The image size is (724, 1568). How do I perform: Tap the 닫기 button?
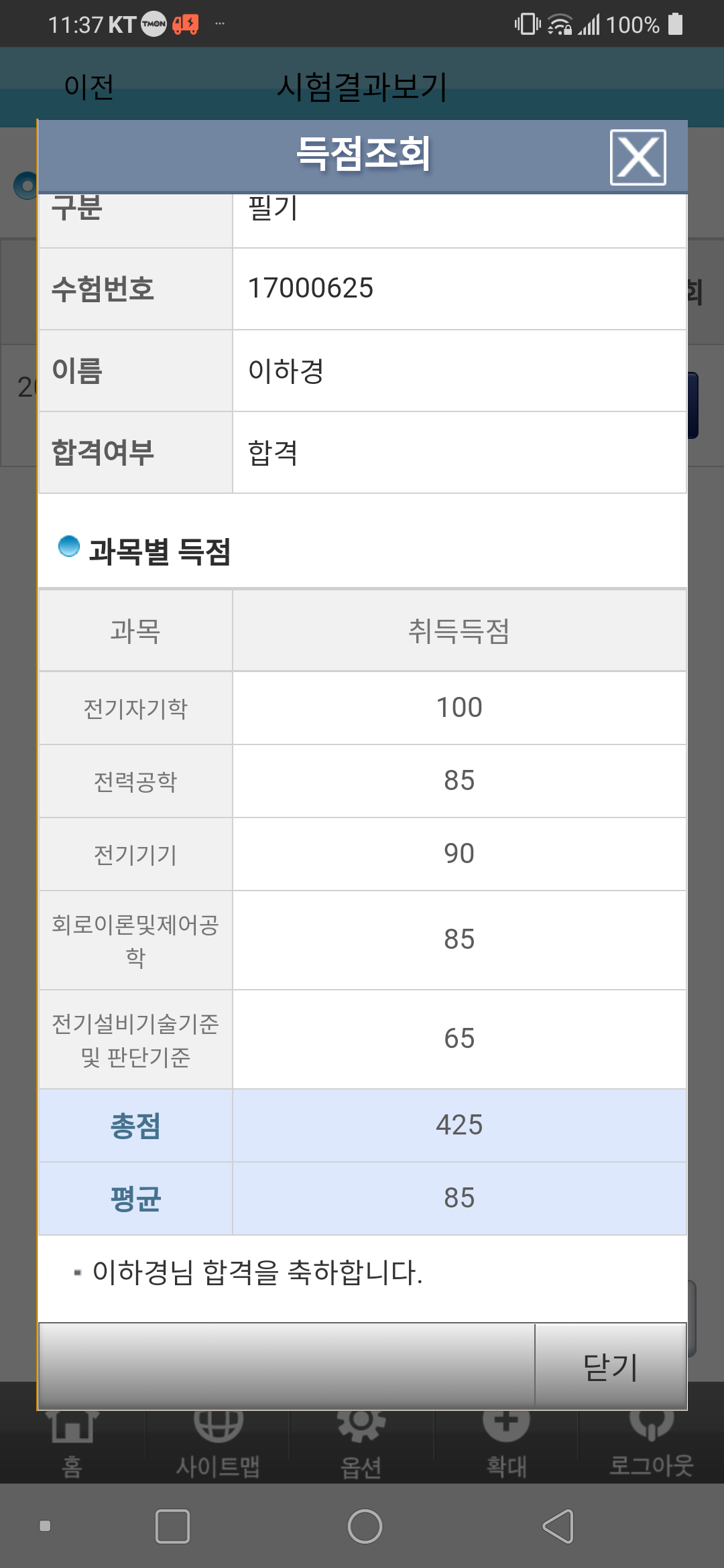[x=611, y=1366]
